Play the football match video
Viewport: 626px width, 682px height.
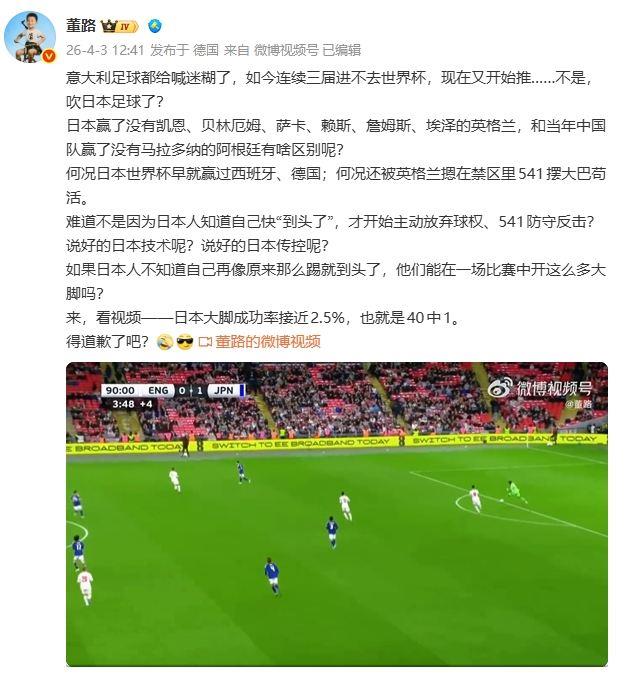click(x=337, y=514)
